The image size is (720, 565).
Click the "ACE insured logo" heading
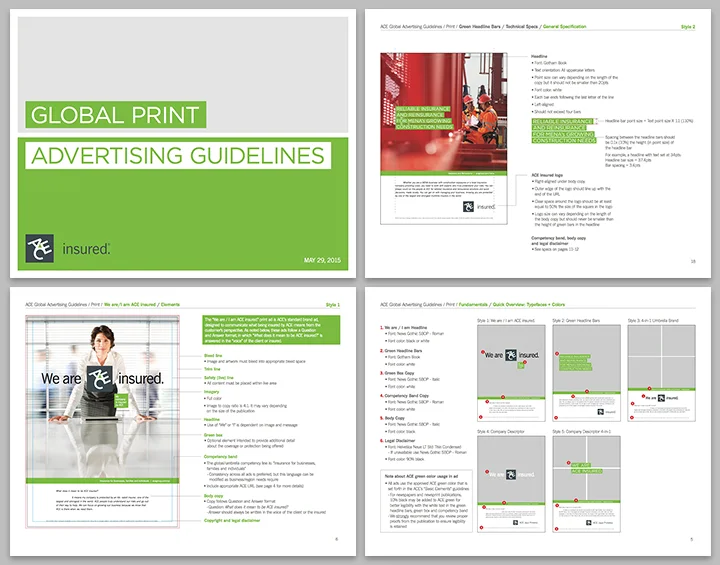pyautogui.click(x=547, y=175)
